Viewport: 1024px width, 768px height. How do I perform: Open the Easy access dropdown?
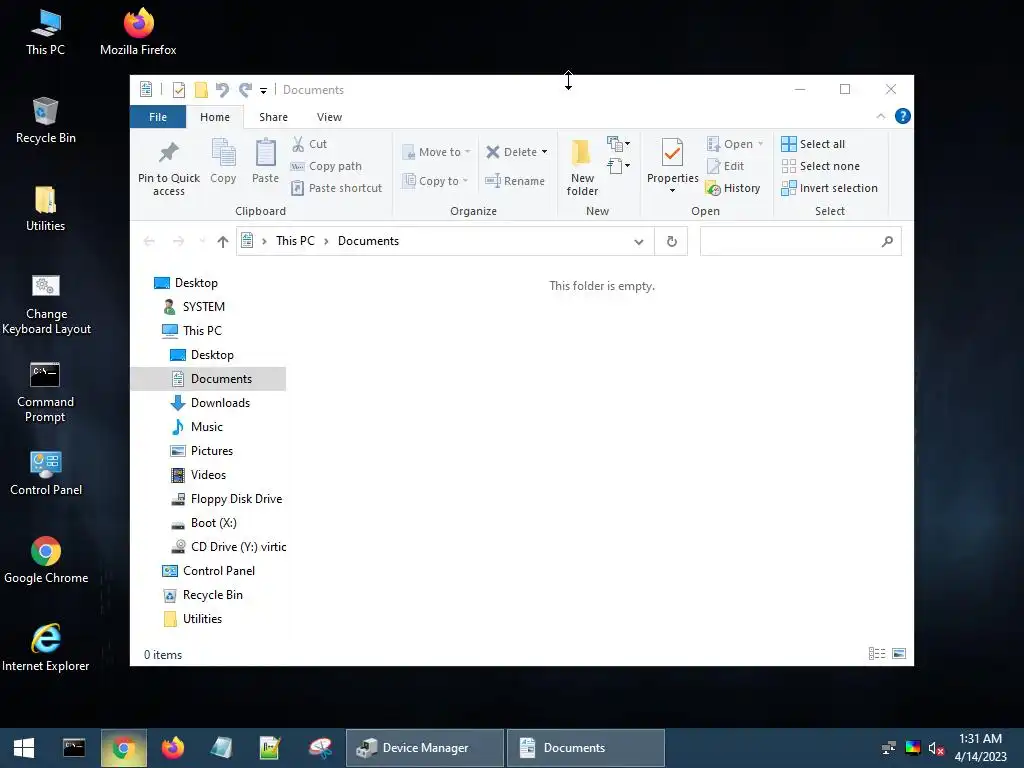pos(618,166)
